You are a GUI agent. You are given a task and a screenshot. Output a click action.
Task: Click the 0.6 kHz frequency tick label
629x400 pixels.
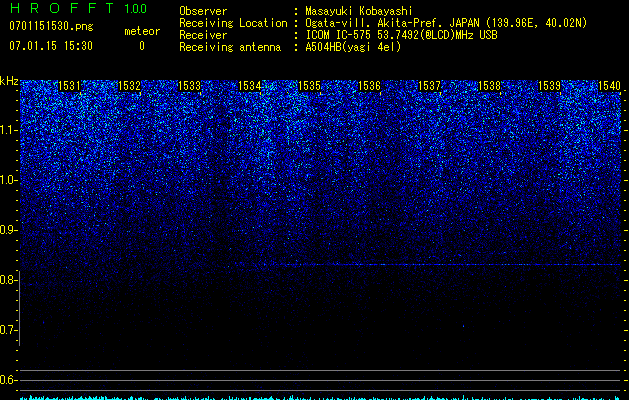pyautogui.click(x=8, y=380)
